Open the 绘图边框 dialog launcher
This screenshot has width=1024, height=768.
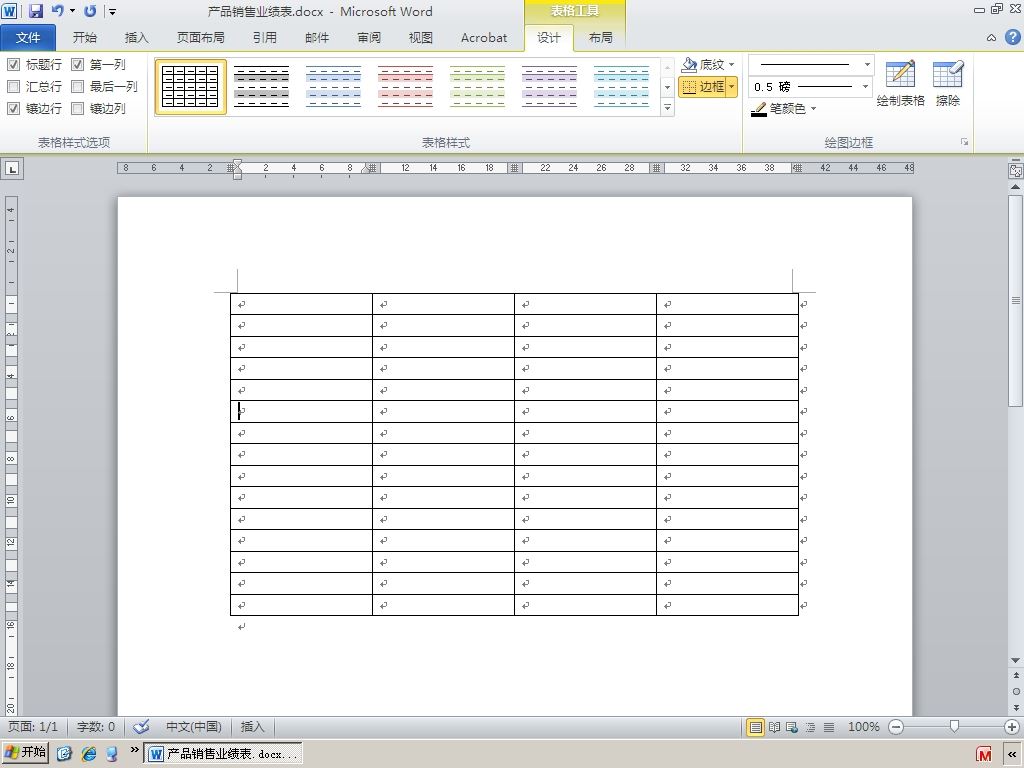[965, 142]
